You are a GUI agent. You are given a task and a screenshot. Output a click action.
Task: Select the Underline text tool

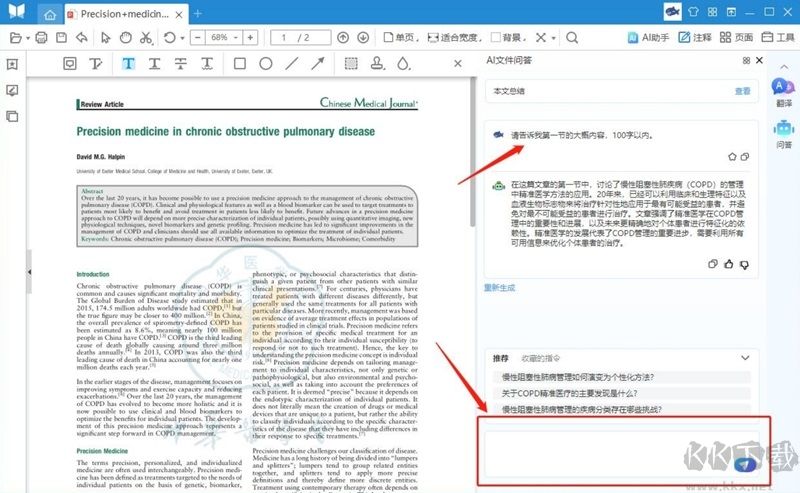[155, 63]
